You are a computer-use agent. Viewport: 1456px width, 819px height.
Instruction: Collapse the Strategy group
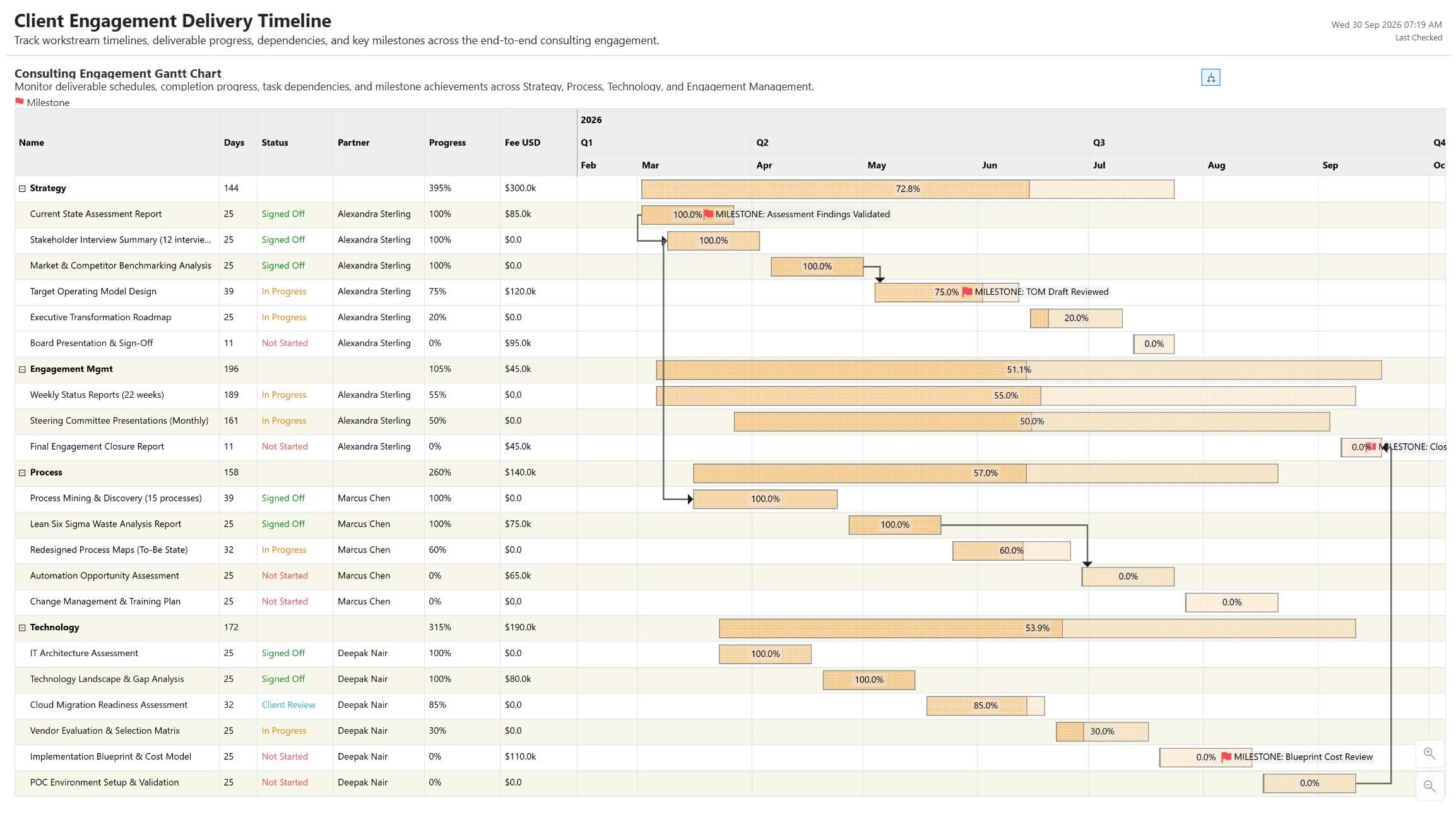click(22, 188)
